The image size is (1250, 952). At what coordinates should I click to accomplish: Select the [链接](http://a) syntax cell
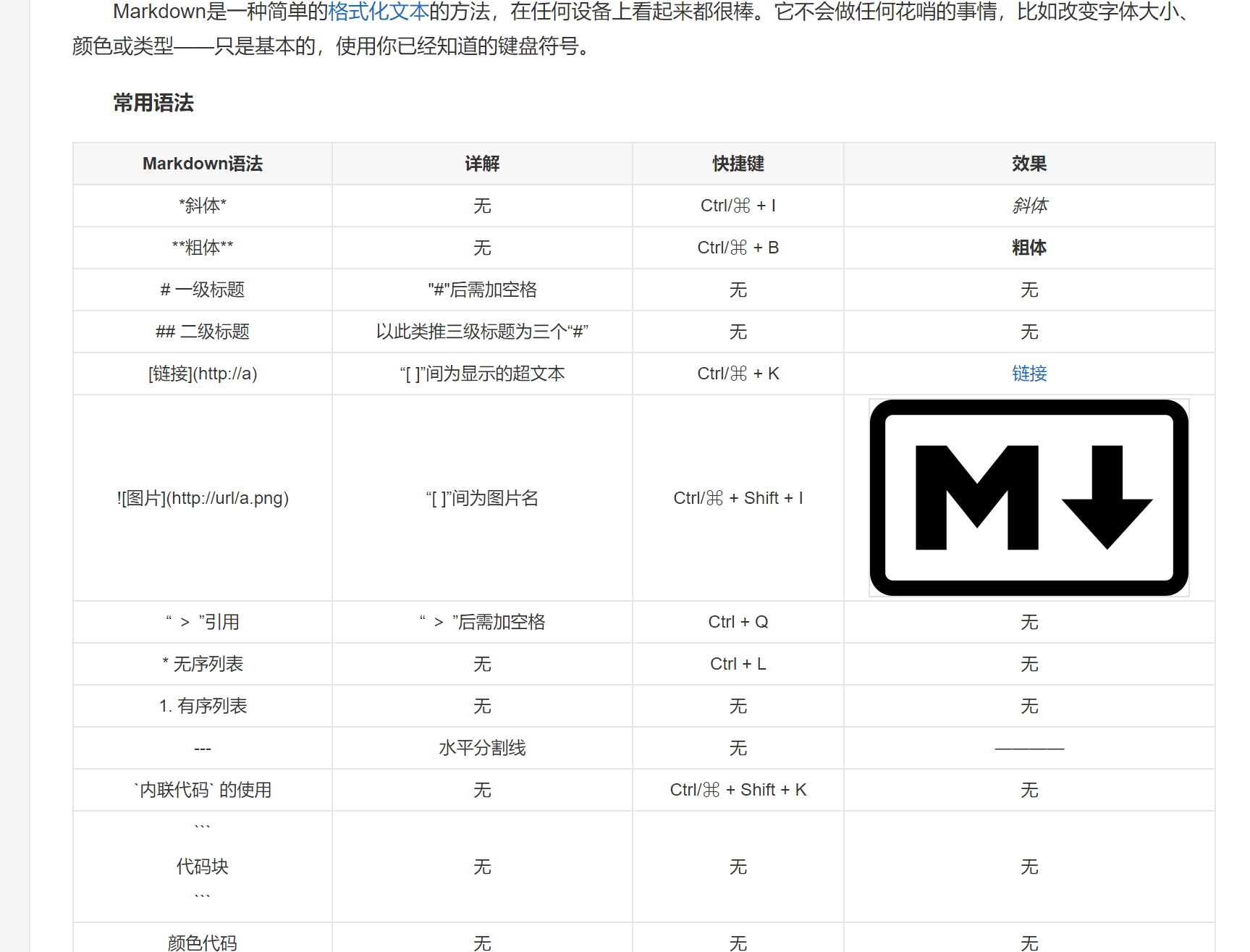point(203,374)
